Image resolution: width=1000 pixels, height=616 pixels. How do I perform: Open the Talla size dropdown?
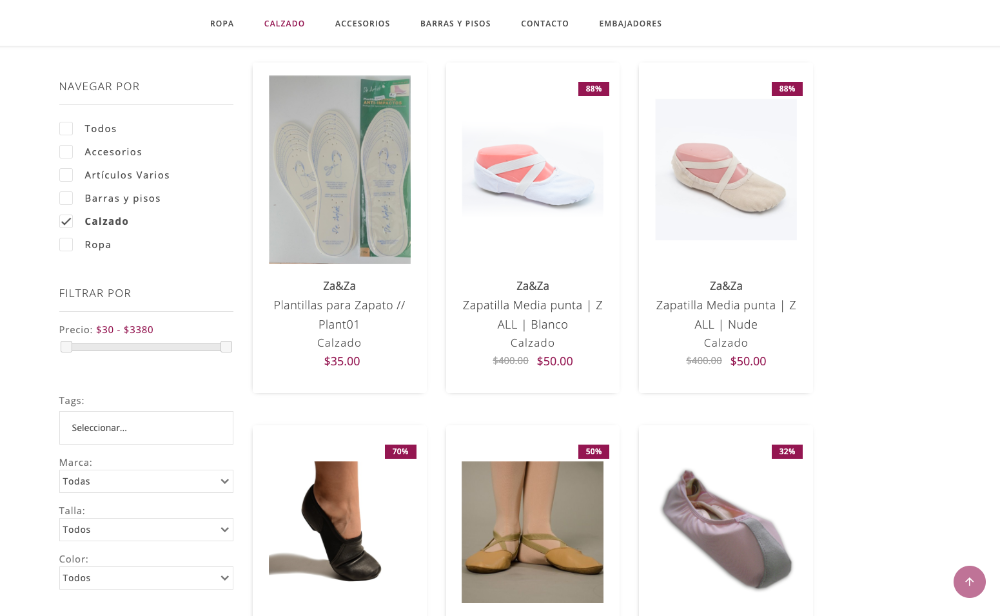coord(146,530)
